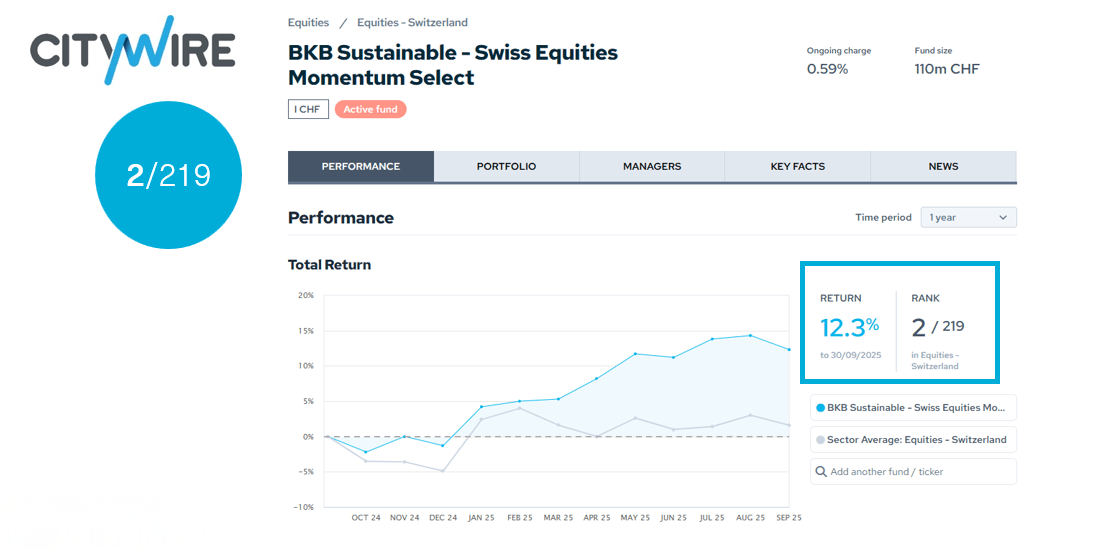The height and width of the screenshot is (550, 1099).
Task: Select the I CHF share class tag
Action: (308, 109)
